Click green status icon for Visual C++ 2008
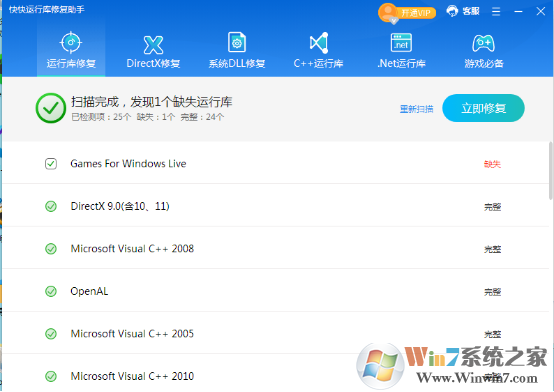This screenshot has width=554, height=392. tap(51, 249)
